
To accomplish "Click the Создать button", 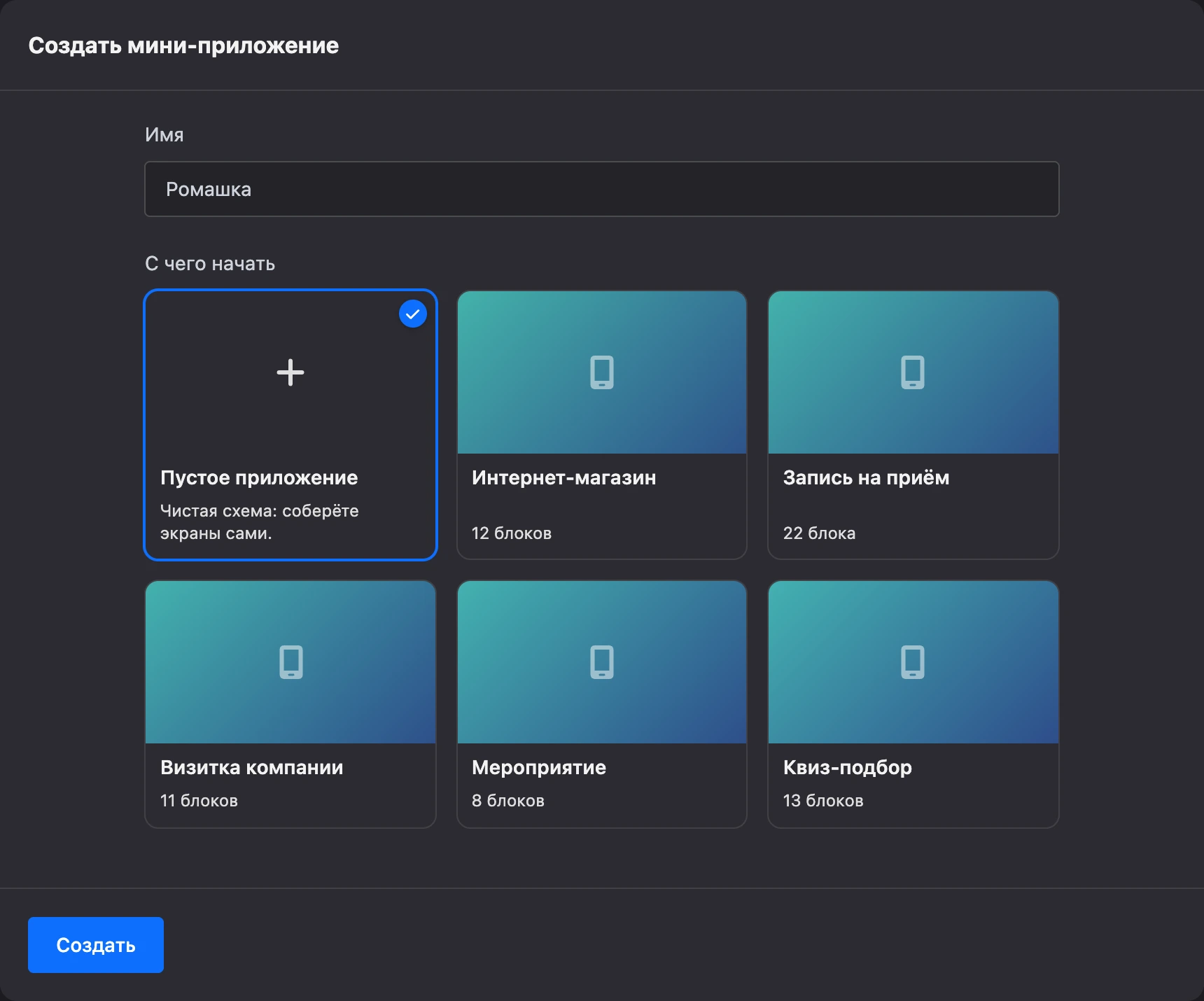I will (96, 945).
